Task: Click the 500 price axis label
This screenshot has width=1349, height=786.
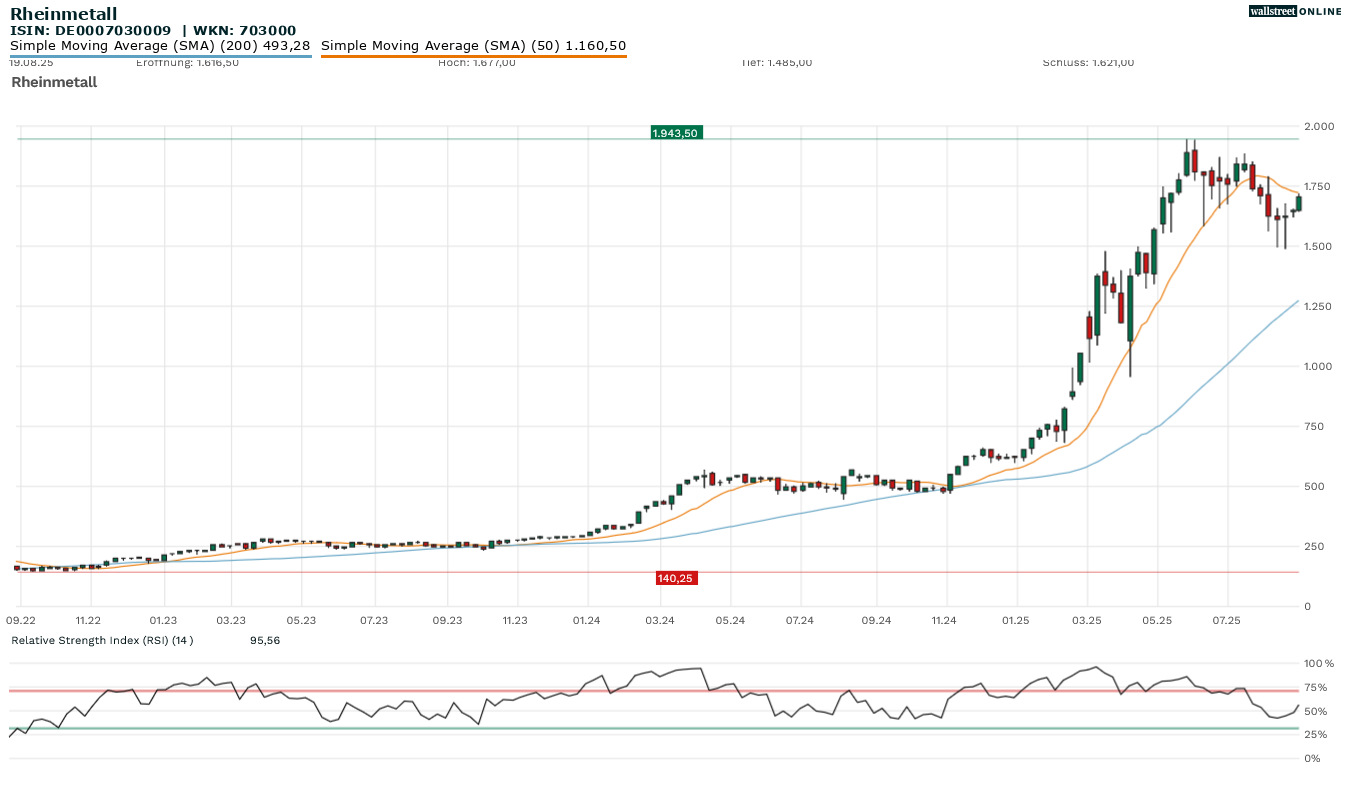Action: pos(1314,486)
